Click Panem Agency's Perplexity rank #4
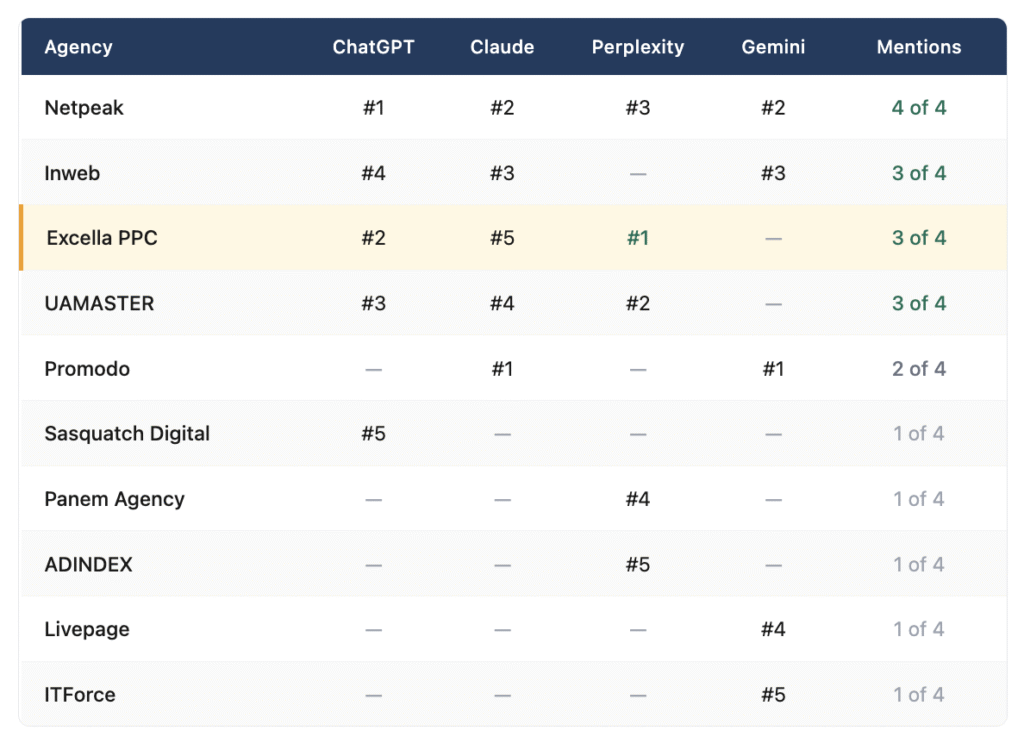Screen dimensions: 1024x743 pyautogui.click(x=638, y=499)
